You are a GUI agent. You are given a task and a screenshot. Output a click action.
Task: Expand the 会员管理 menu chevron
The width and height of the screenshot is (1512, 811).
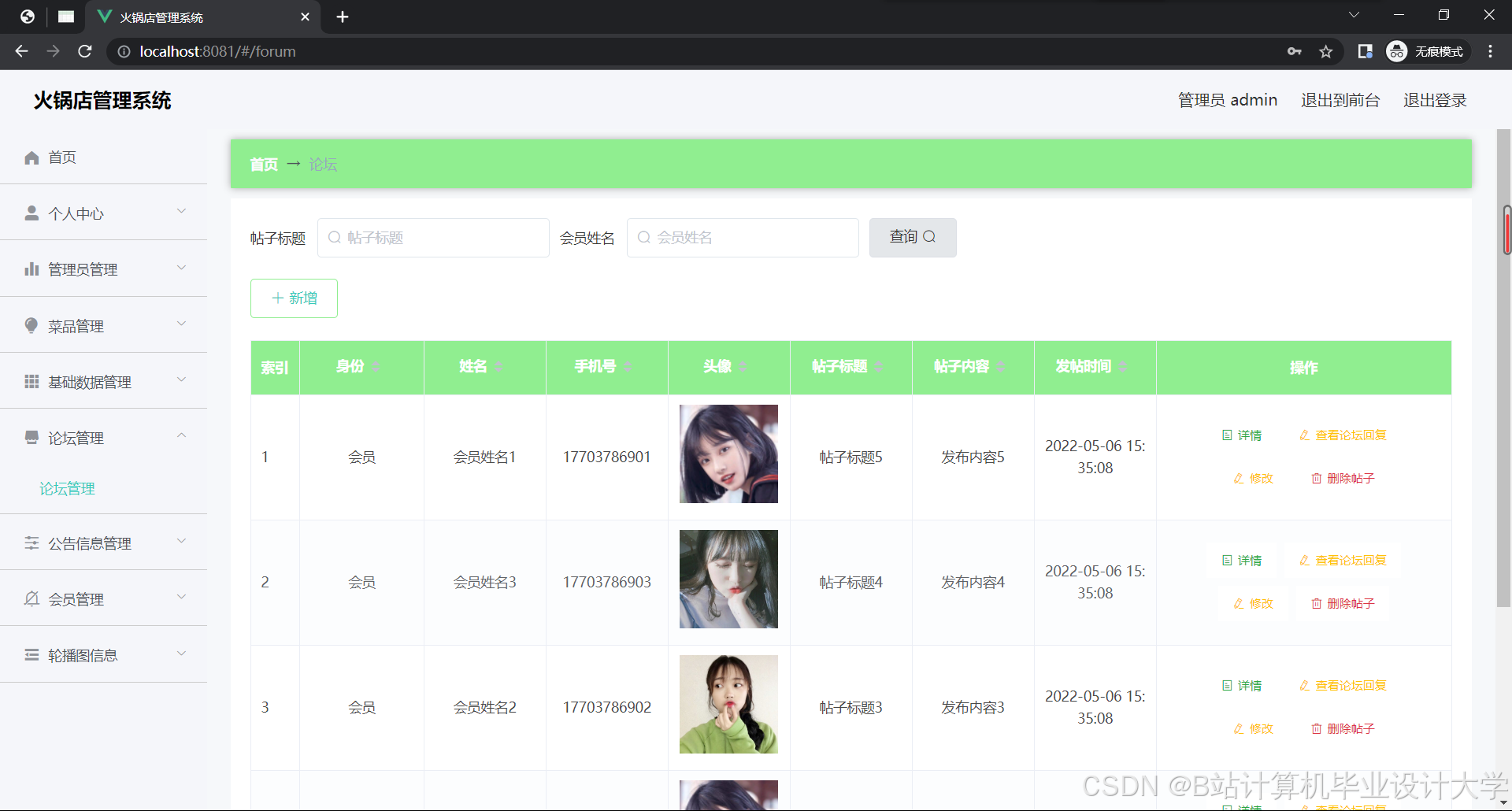[182, 597]
